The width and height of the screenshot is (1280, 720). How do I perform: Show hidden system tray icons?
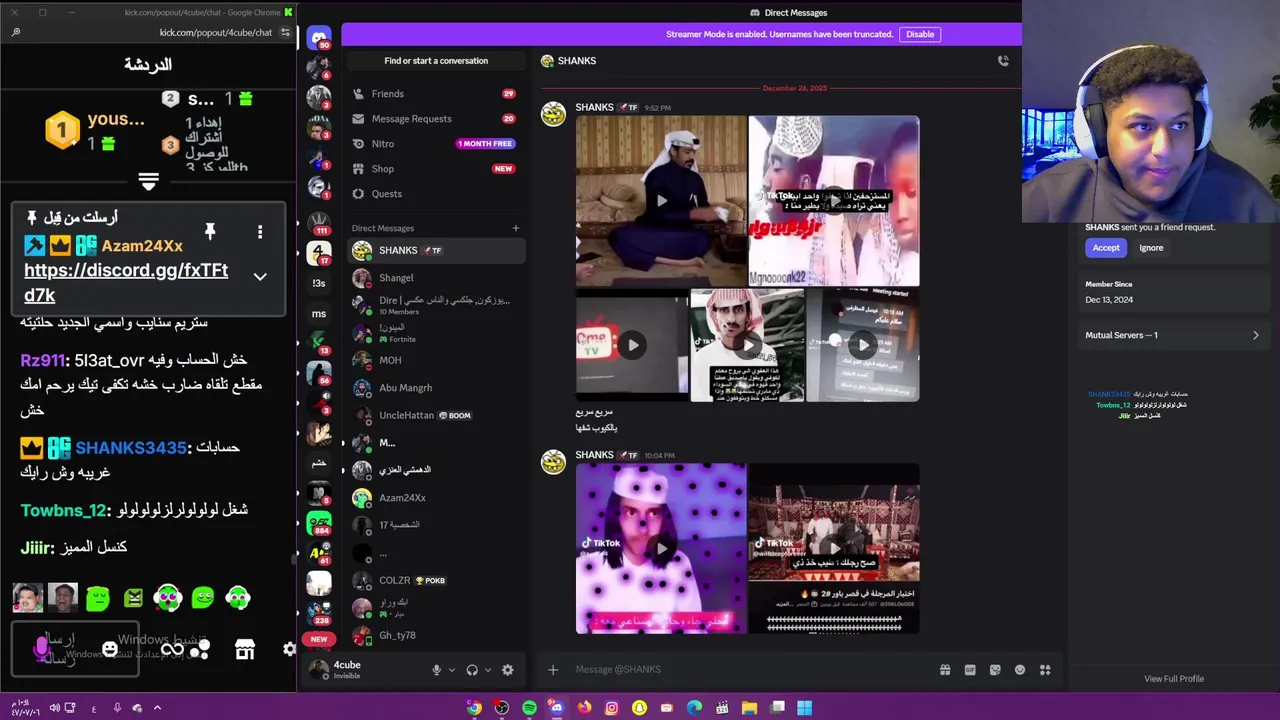[157, 708]
